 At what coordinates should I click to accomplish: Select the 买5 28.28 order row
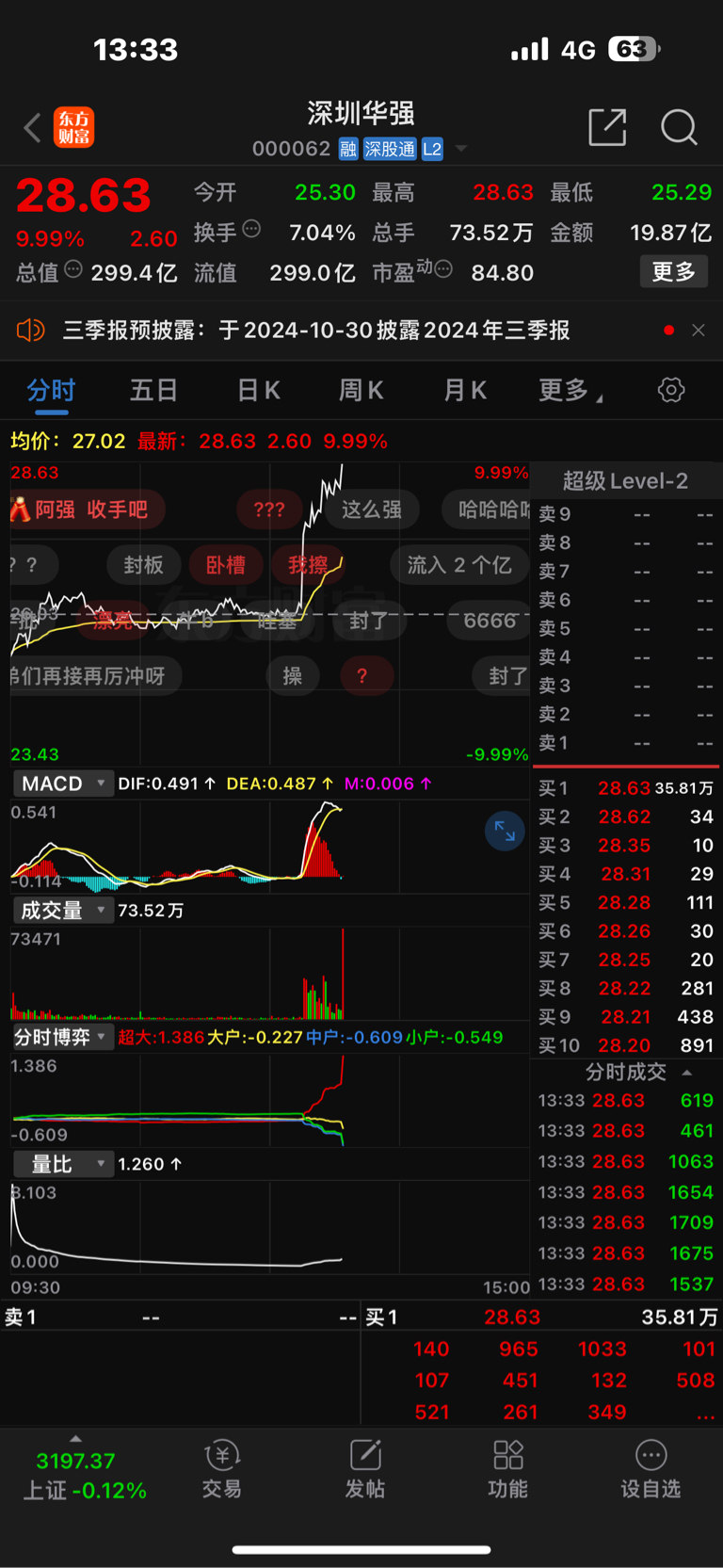[626, 902]
